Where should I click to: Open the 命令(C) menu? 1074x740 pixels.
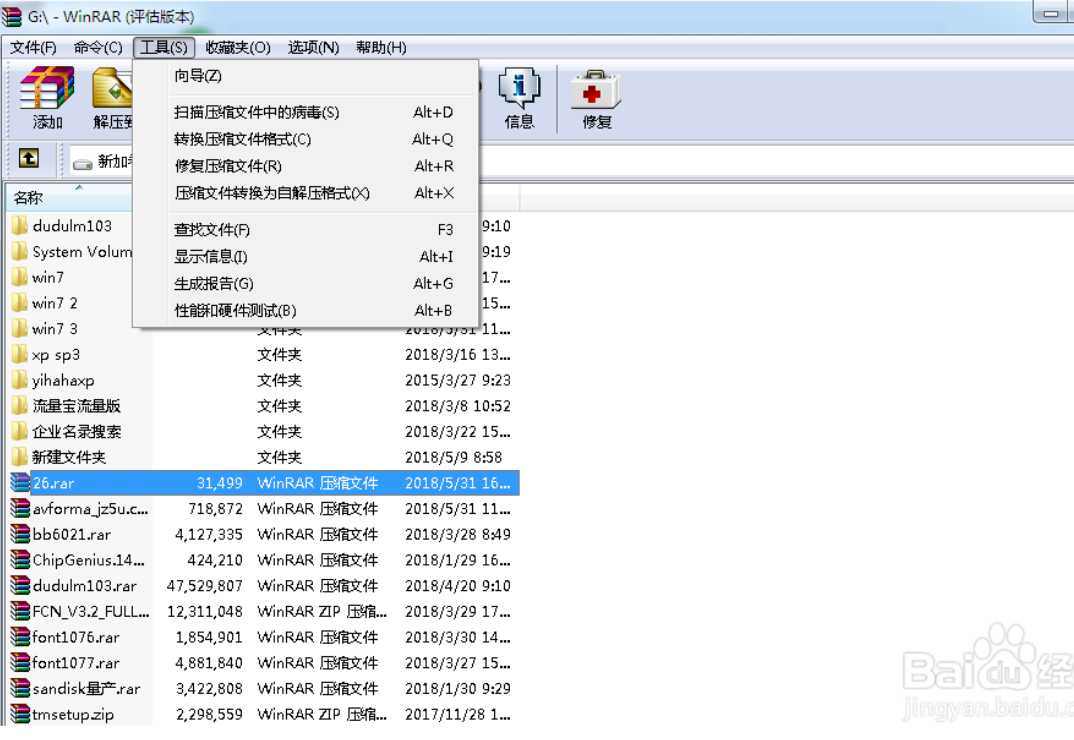(98, 47)
